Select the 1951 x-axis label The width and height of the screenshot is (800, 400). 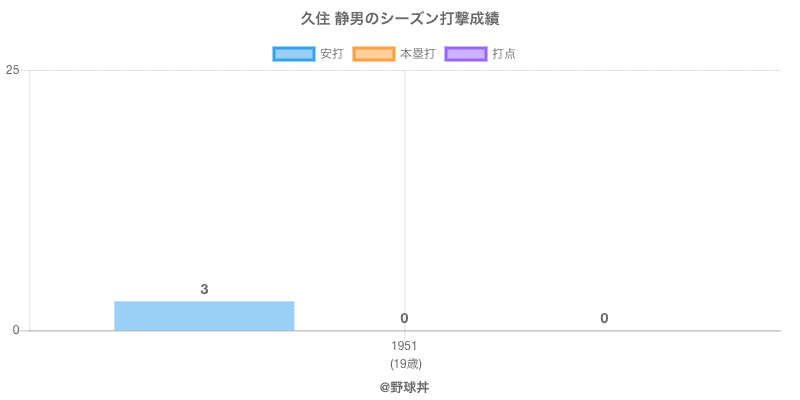tap(404, 346)
